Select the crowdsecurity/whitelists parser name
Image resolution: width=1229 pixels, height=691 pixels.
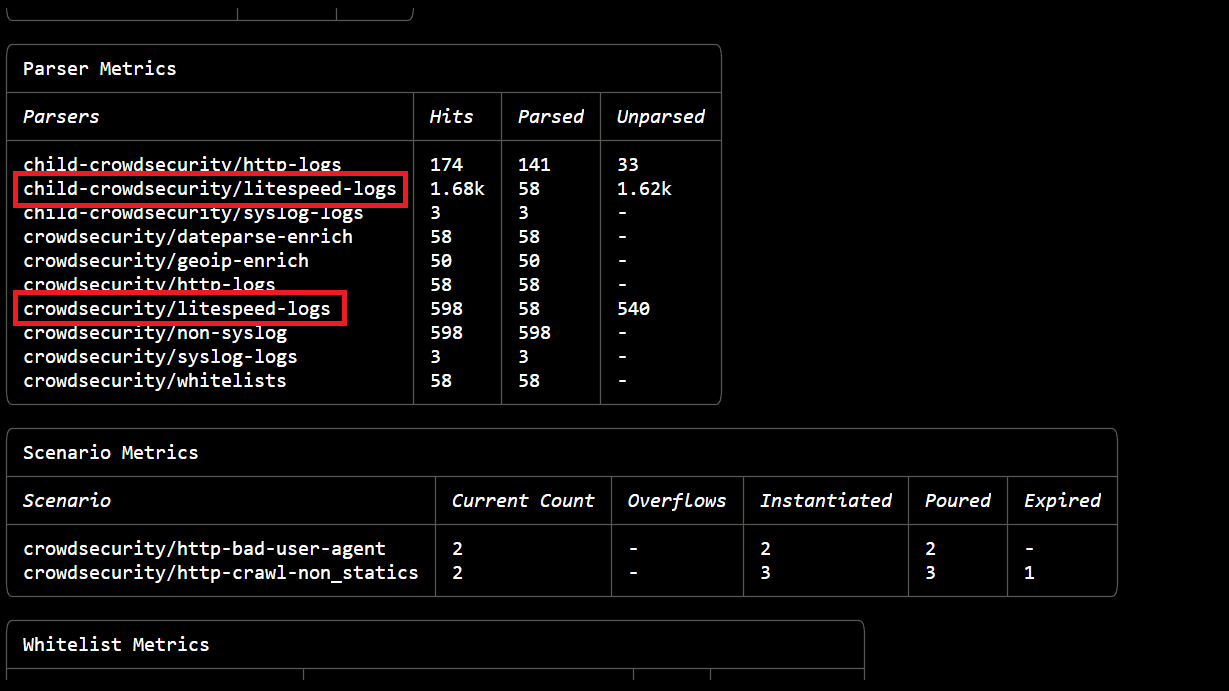pyautogui.click(x=155, y=381)
